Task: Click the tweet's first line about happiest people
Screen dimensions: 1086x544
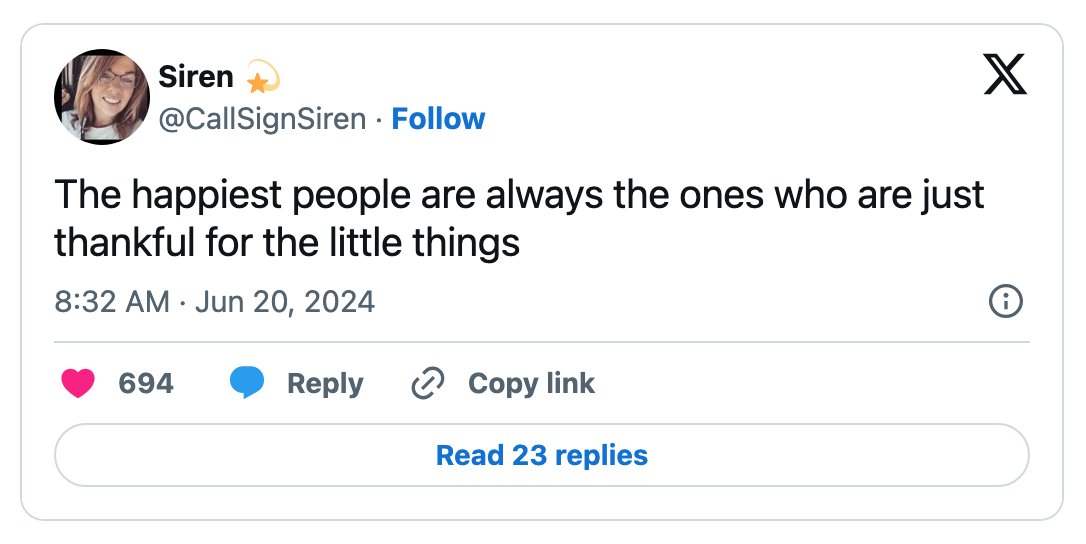Action: pyautogui.click(x=519, y=195)
